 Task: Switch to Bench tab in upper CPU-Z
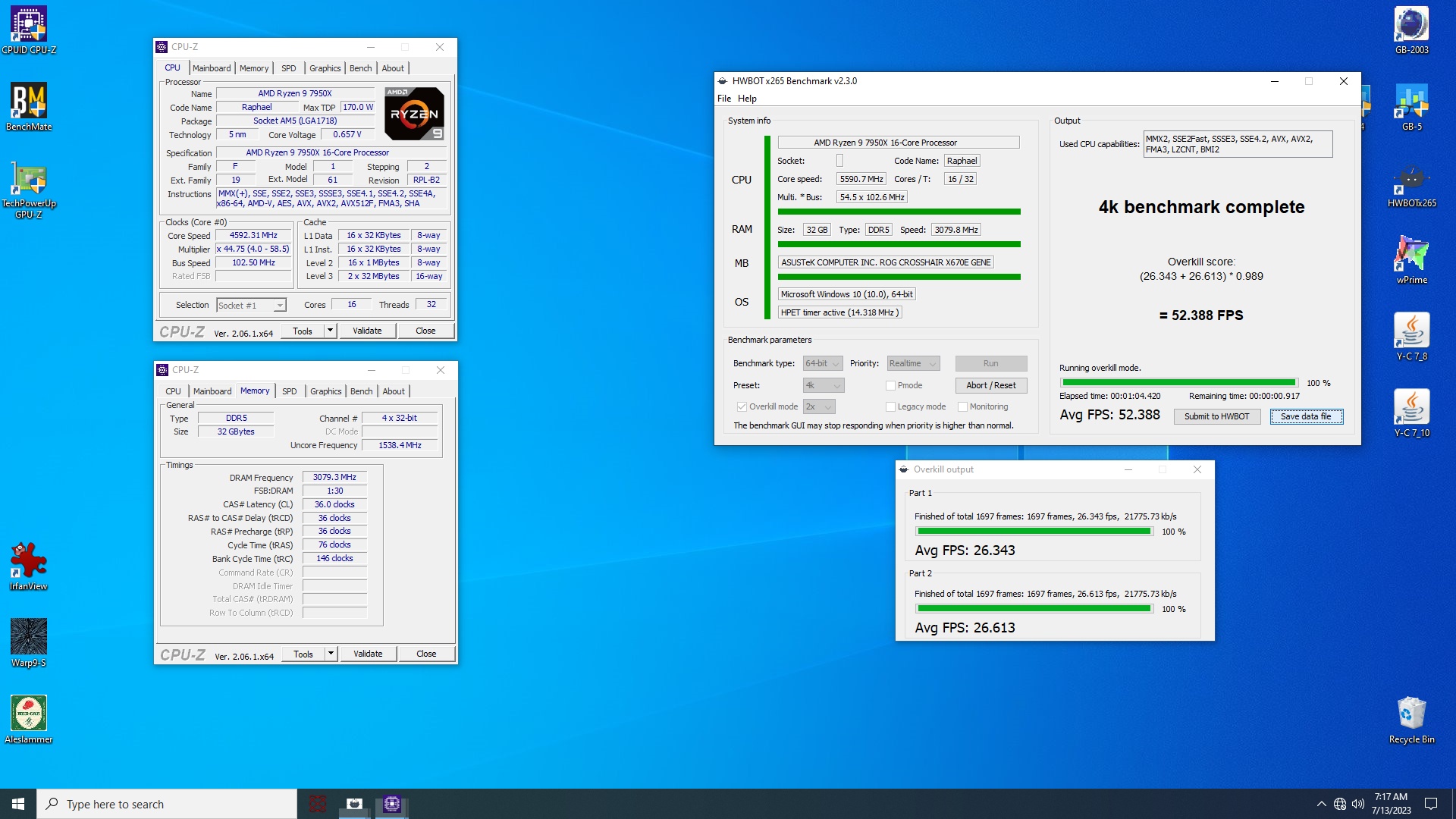pyautogui.click(x=361, y=68)
